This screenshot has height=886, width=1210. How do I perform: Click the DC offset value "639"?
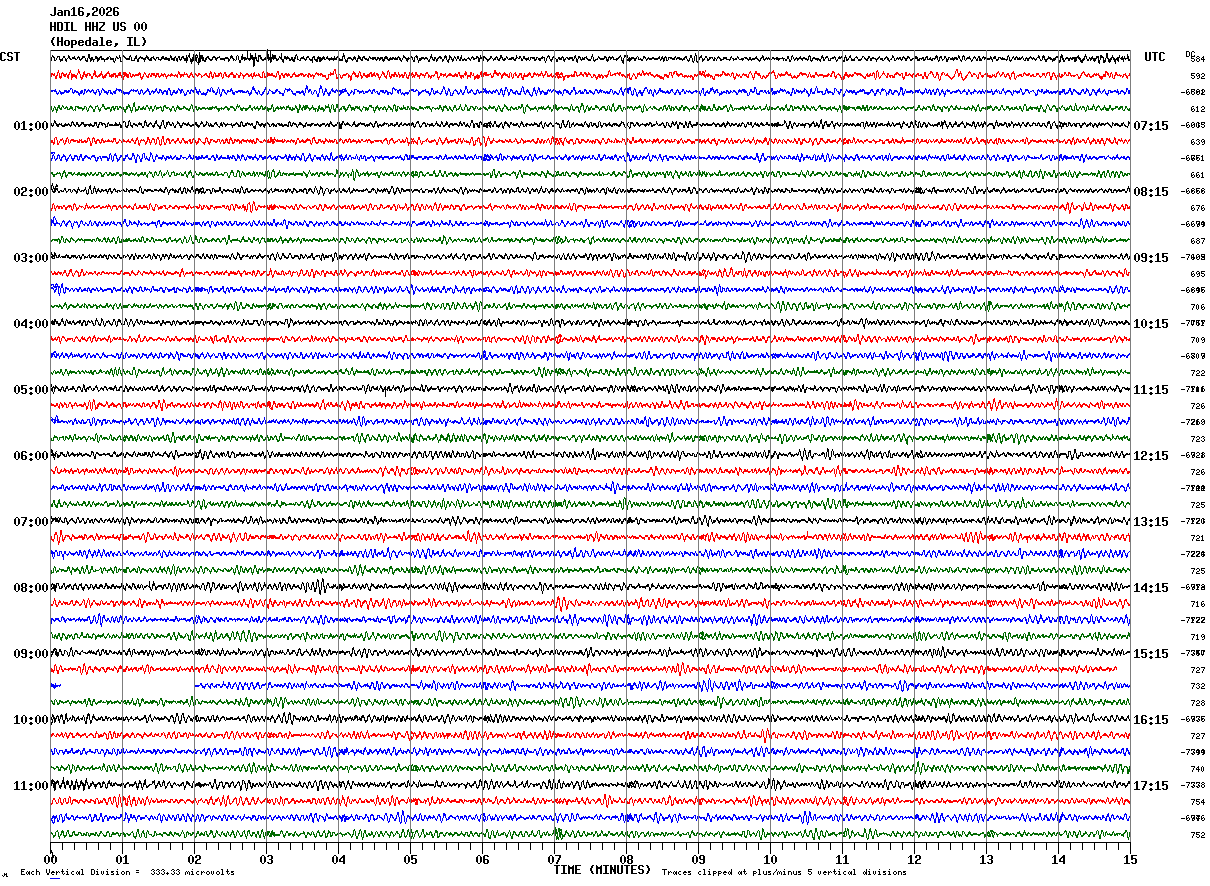point(1197,142)
